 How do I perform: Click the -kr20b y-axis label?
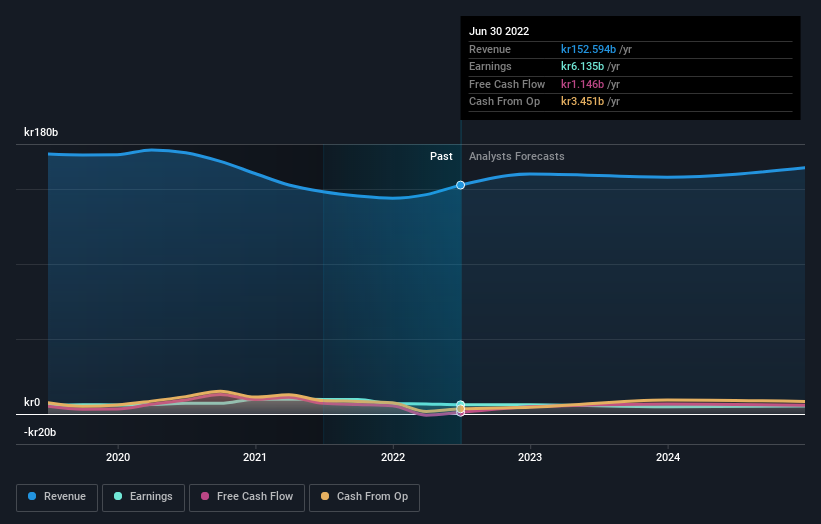[40, 432]
